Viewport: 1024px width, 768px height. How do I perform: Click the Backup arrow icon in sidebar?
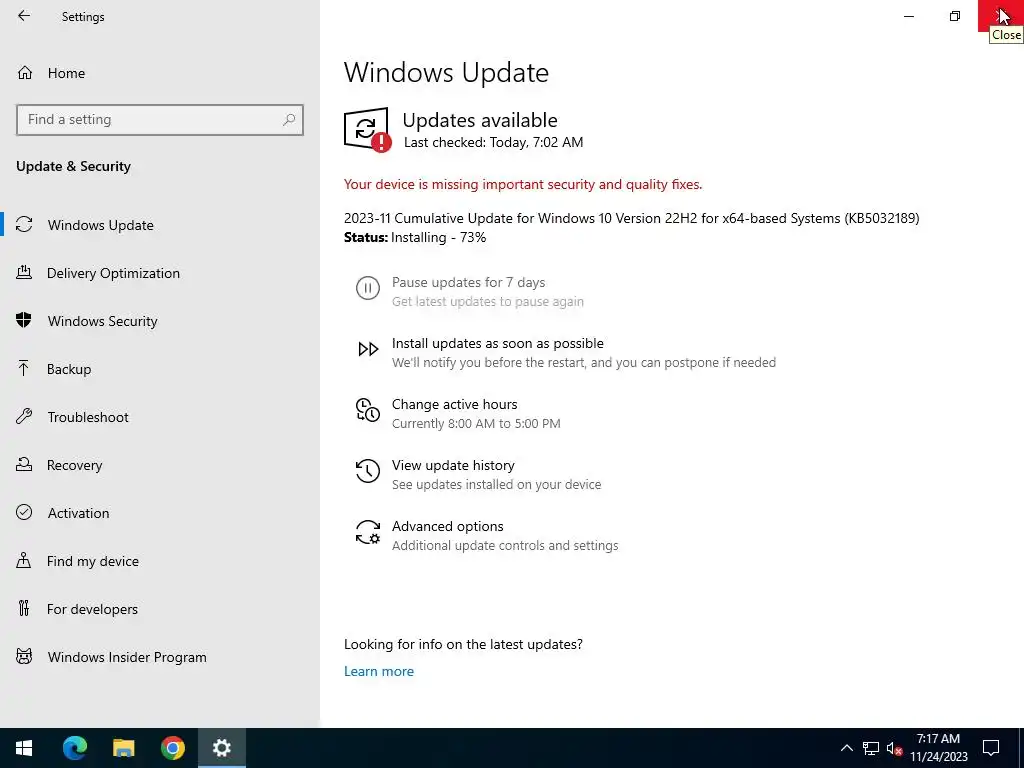(24, 369)
